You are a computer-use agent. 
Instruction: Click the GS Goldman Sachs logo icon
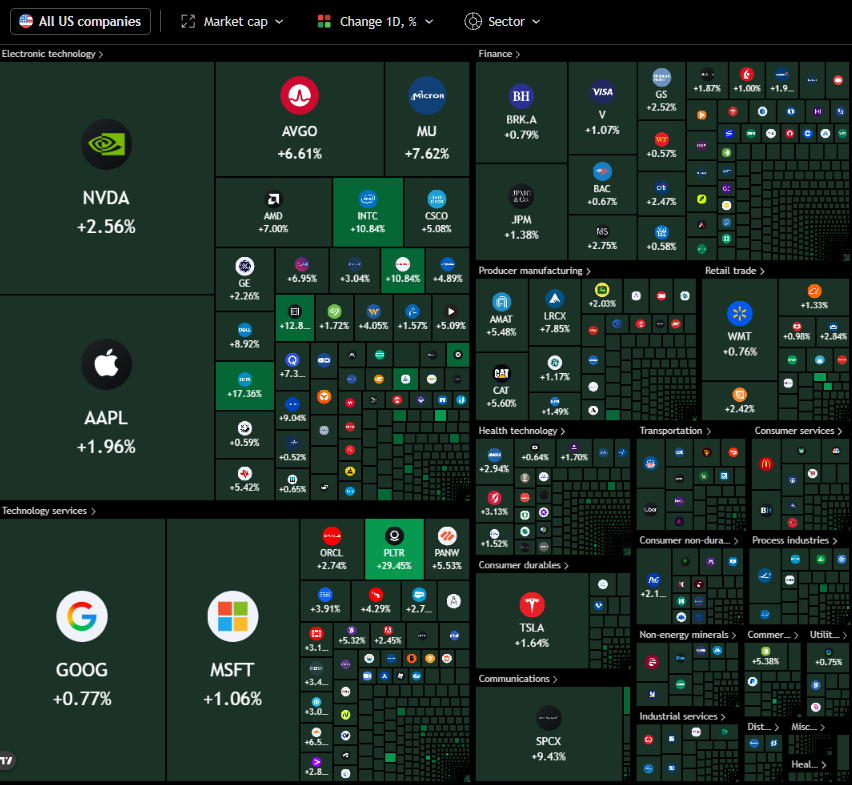[661, 77]
